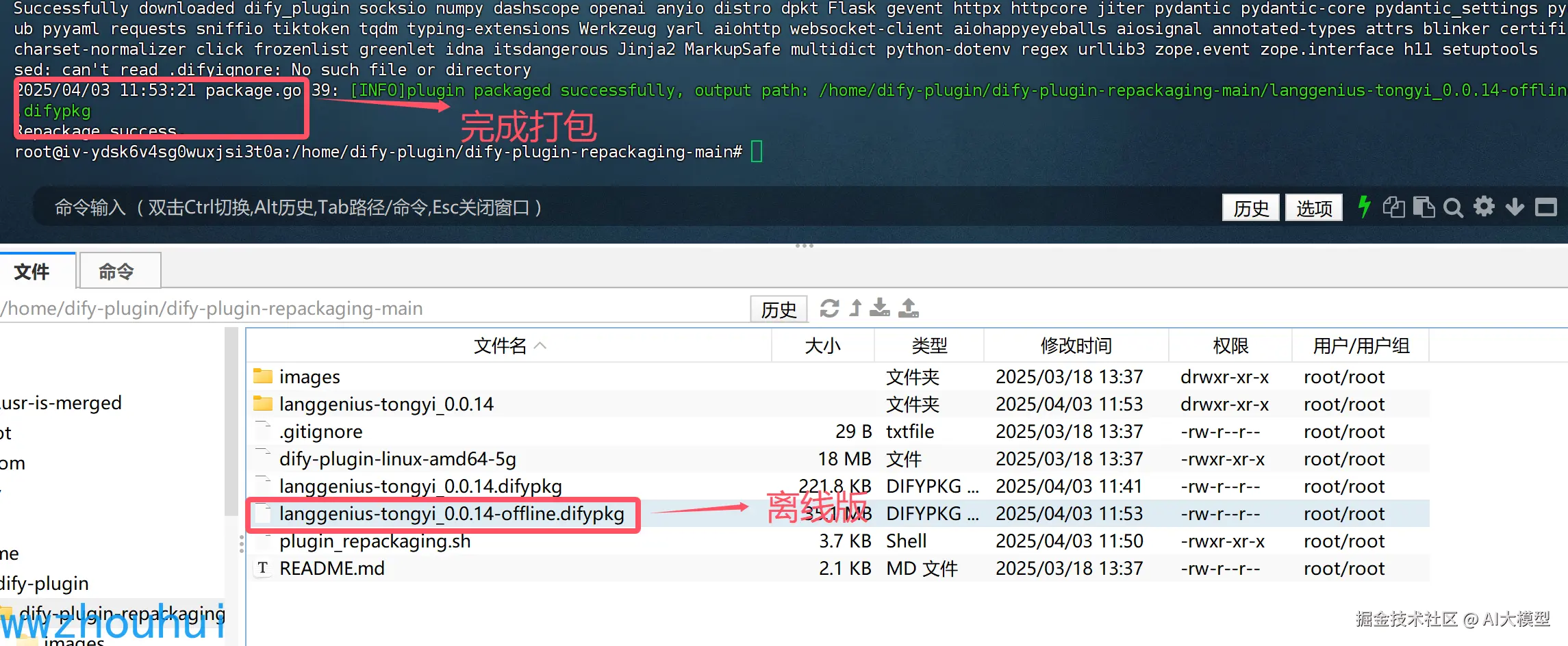Go to parent directory using the up-arrow icon
The width and height of the screenshot is (1568, 646).
point(855,309)
